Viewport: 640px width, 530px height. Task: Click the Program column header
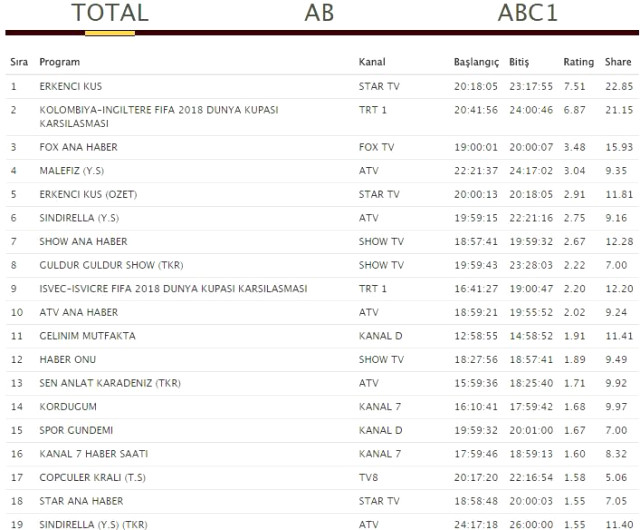60,62
